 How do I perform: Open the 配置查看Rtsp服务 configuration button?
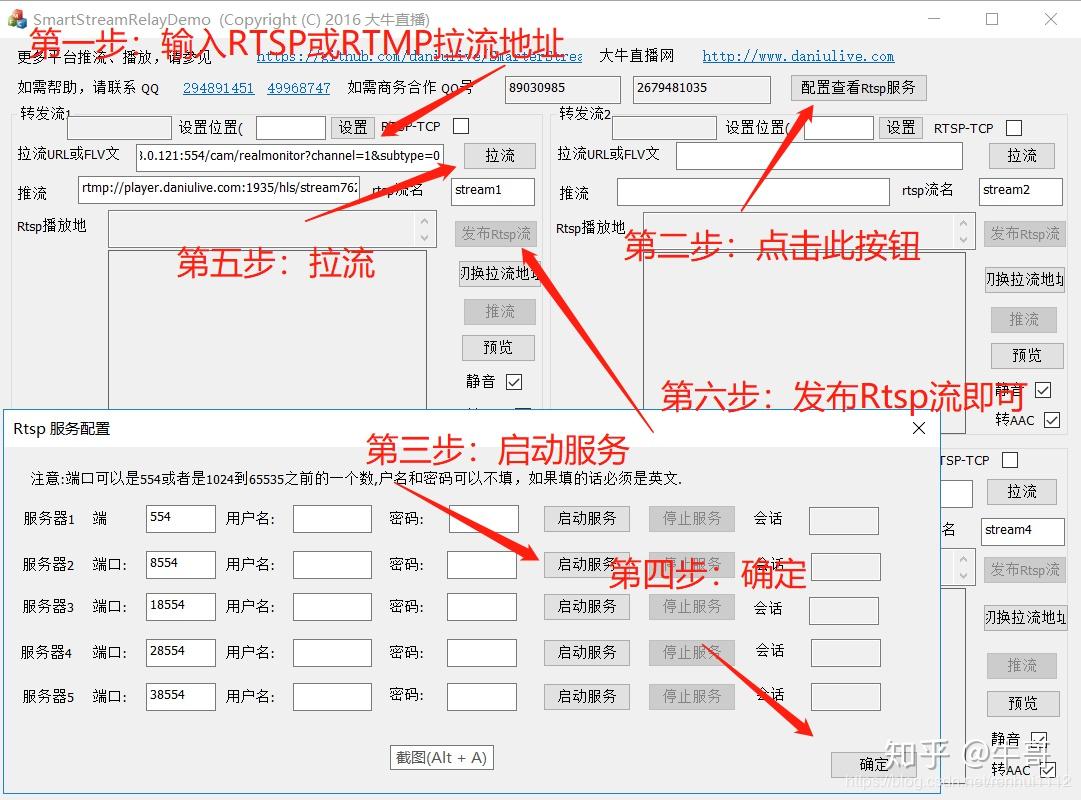(x=858, y=88)
